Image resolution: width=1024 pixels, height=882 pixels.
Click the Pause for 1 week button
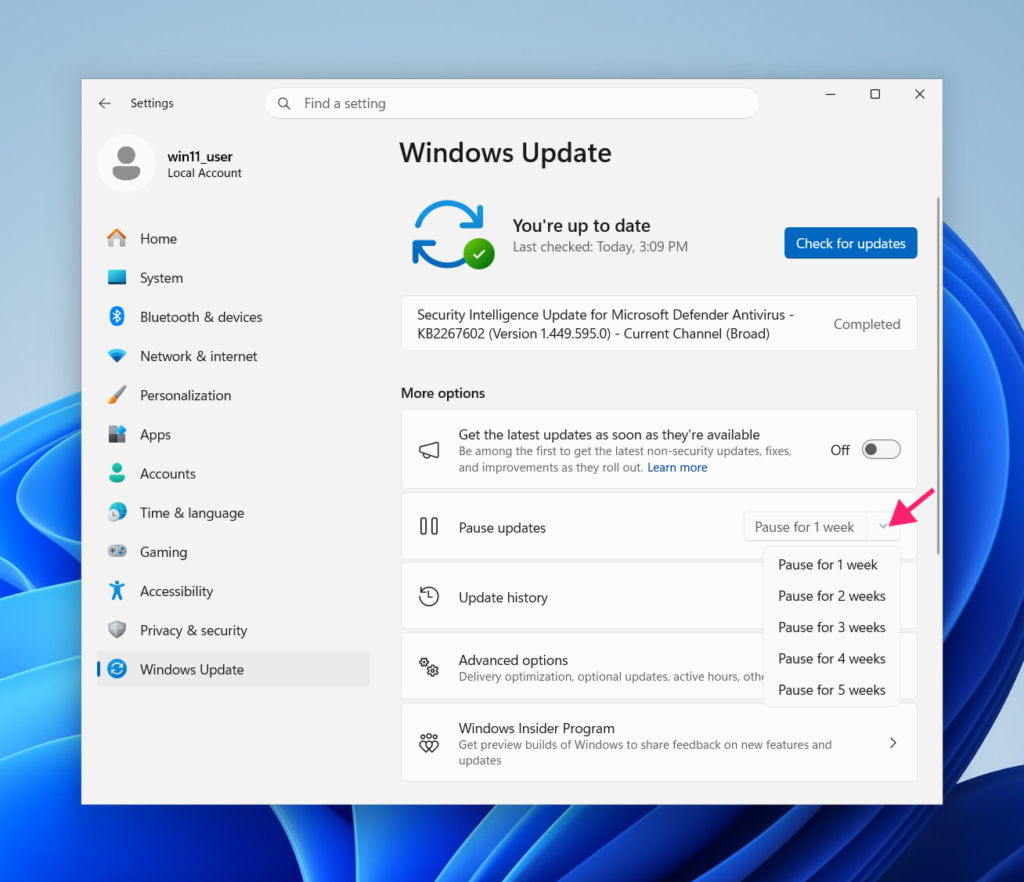[805, 526]
